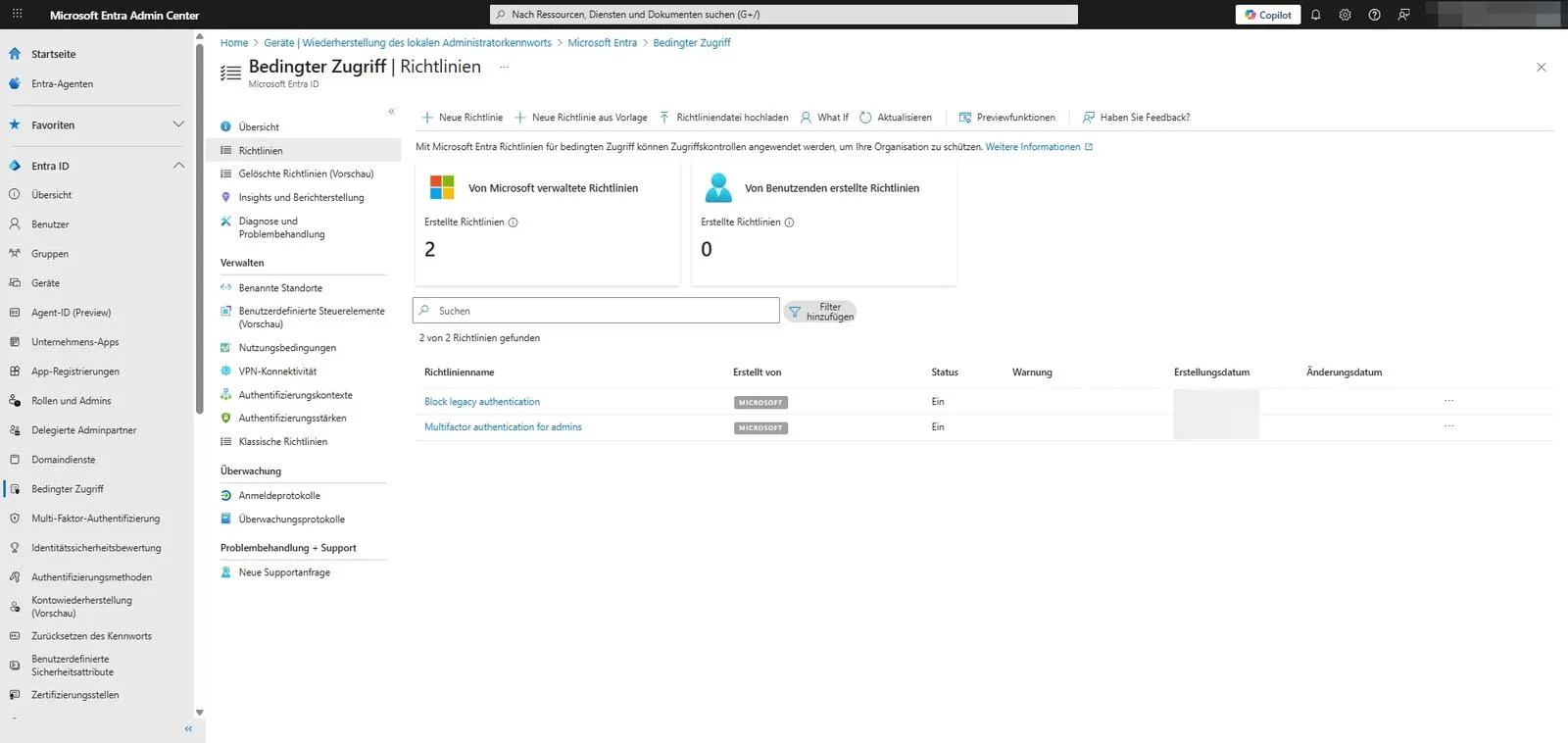Image resolution: width=1568 pixels, height=743 pixels.
Task: Click the Suchen policy search field
Action: point(596,311)
